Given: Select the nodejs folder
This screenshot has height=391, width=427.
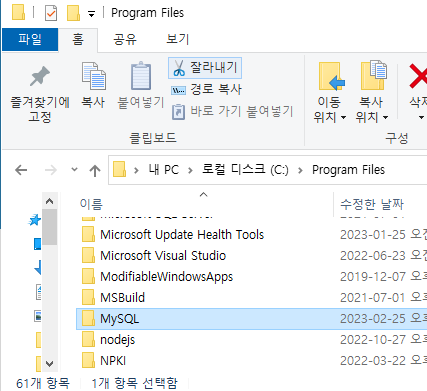Looking at the screenshot, I should point(117,340).
